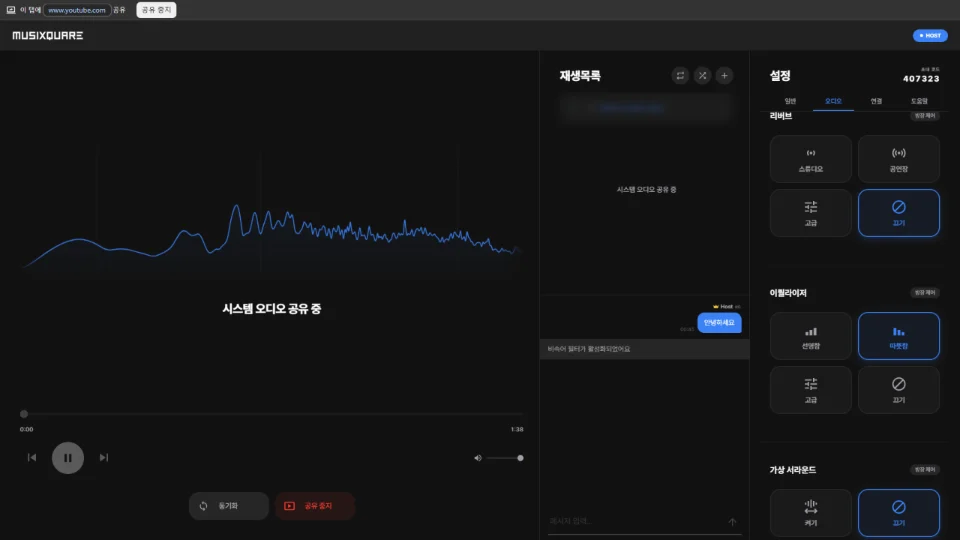This screenshot has height=540, width=960.
Task: Mute audio via the speaker icon
Action: coord(478,458)
